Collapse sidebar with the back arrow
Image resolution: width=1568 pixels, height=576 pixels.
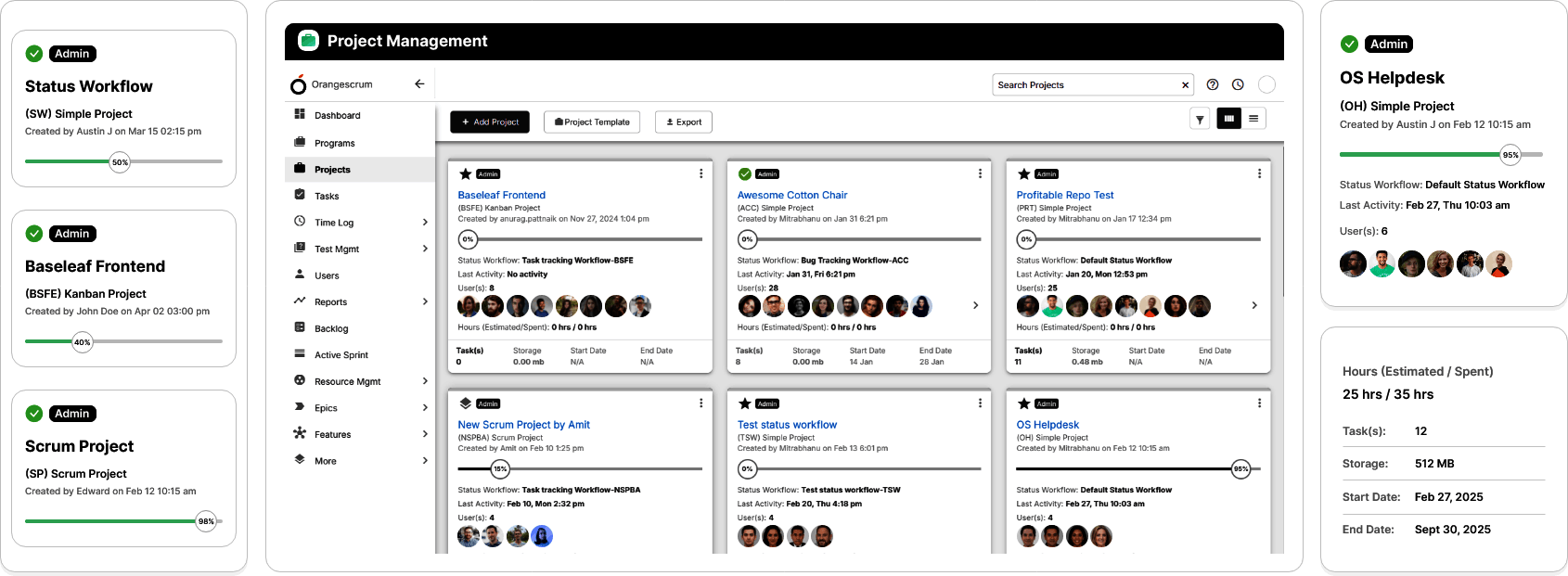point(419,83)
